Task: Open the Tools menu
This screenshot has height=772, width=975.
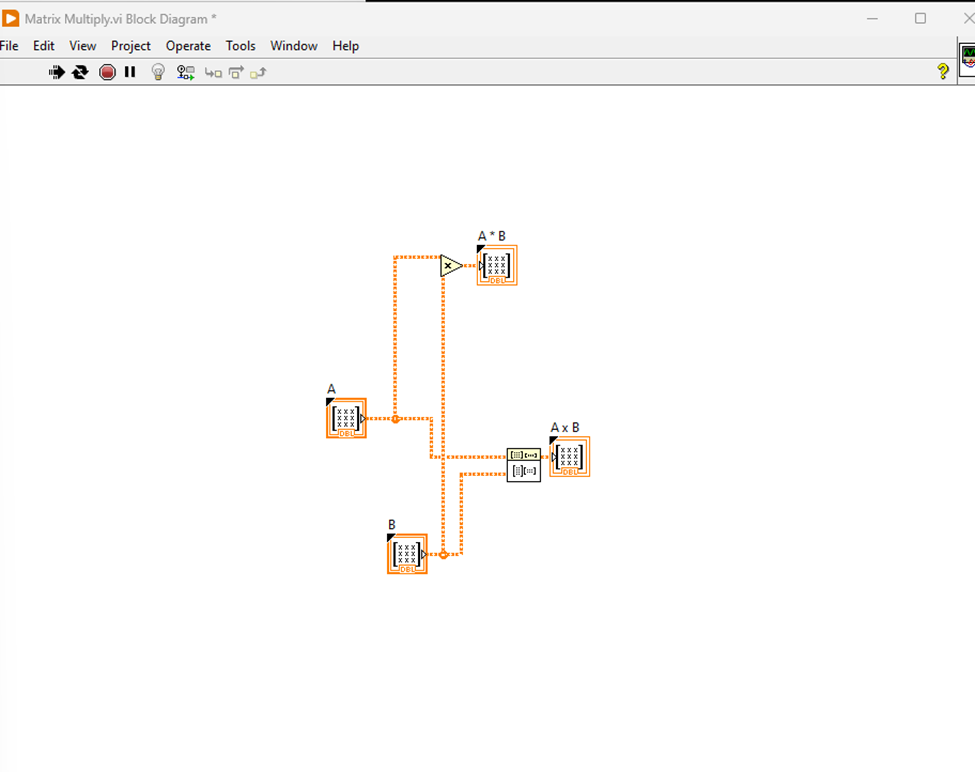Action: coord(240,46)
